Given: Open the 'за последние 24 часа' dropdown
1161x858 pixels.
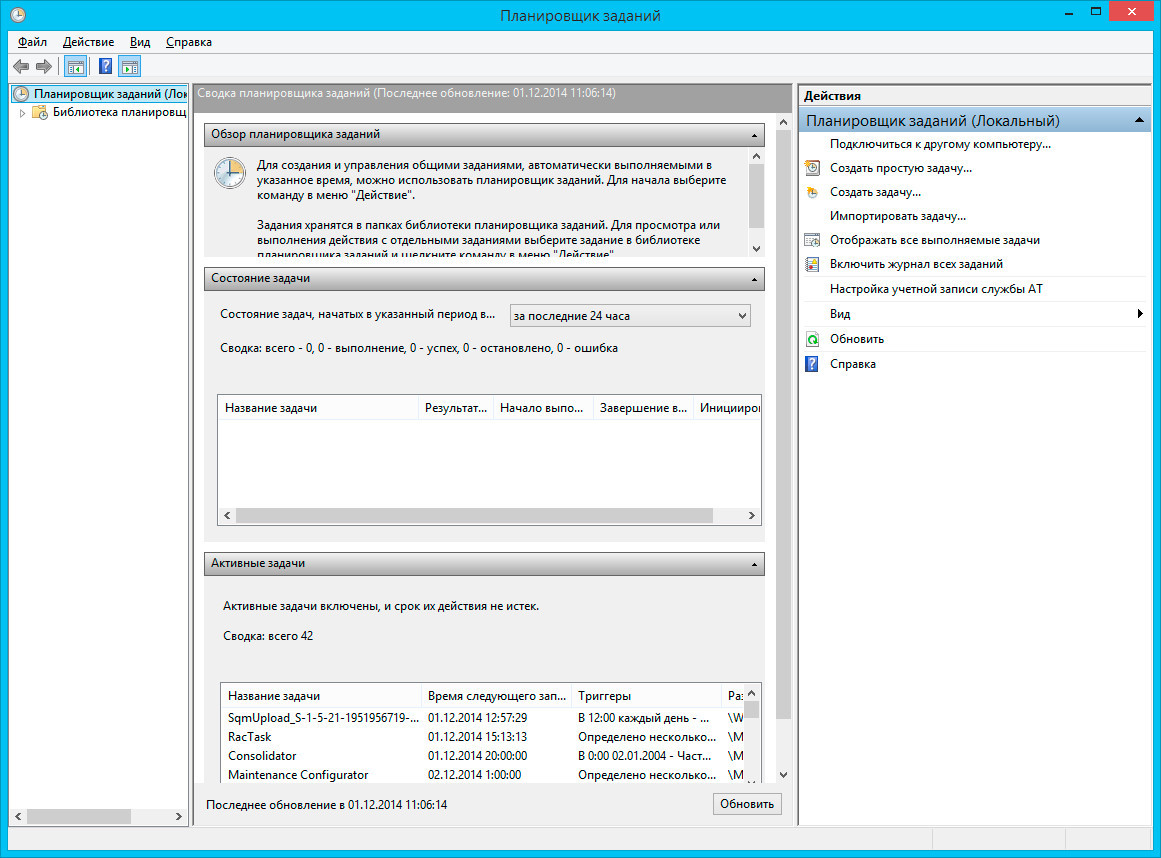Looking at the screenshot, I should pyautogui.click(x=630, y=316).
